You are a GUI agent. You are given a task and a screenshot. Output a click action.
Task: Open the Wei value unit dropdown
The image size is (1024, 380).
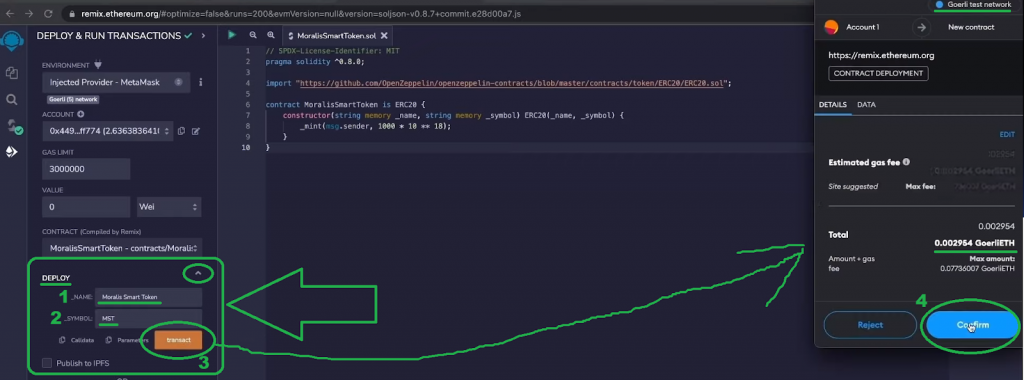click(169, 207)
